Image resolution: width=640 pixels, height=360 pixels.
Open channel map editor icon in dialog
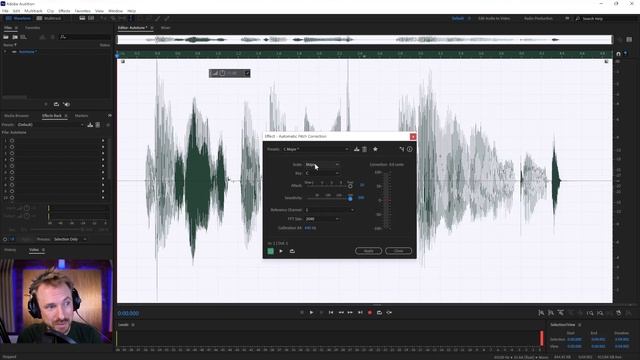click(x=402, y=149)
